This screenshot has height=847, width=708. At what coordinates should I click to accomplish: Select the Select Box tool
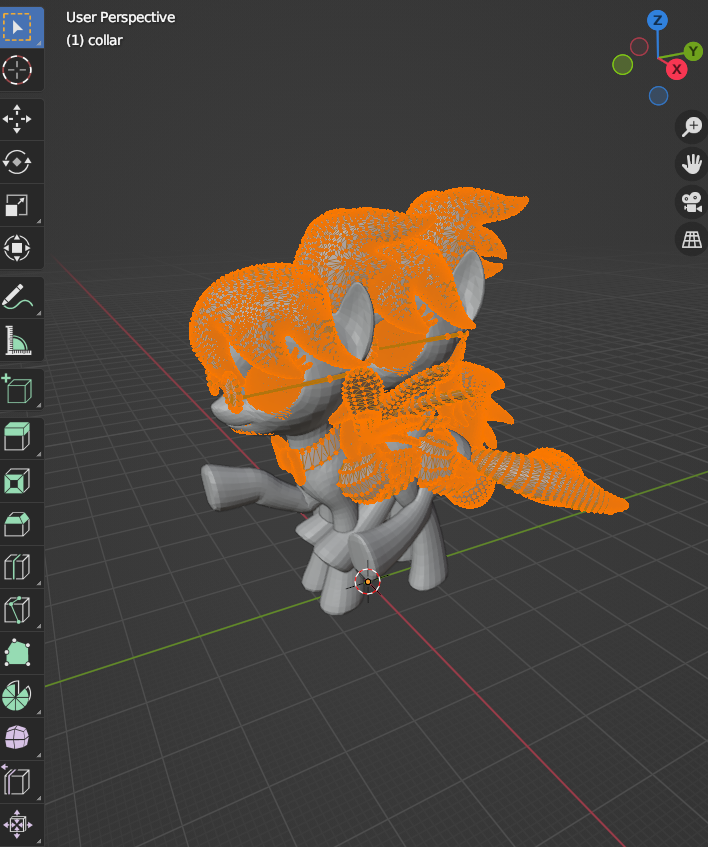(18, 27)
